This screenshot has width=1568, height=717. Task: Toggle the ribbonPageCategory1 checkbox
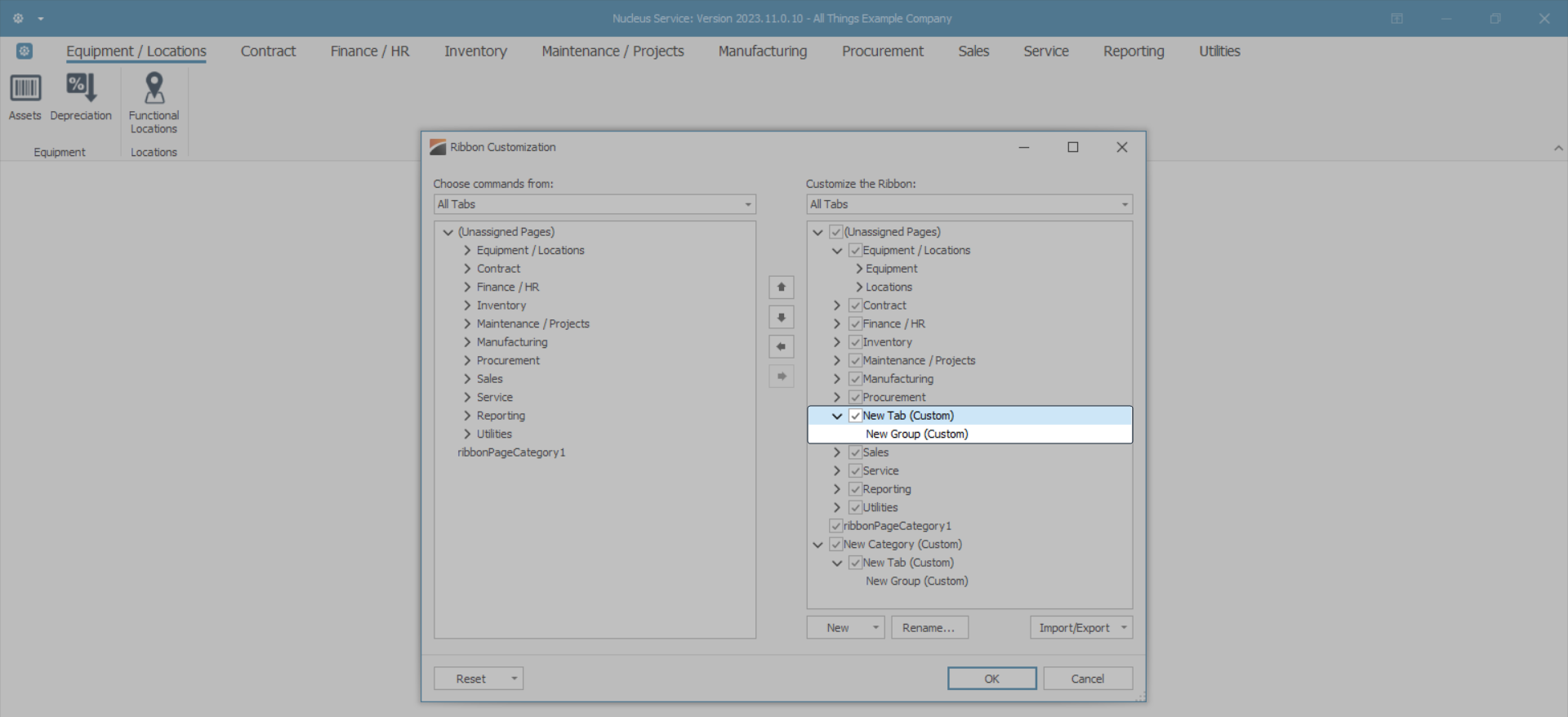tap(835, 526)
